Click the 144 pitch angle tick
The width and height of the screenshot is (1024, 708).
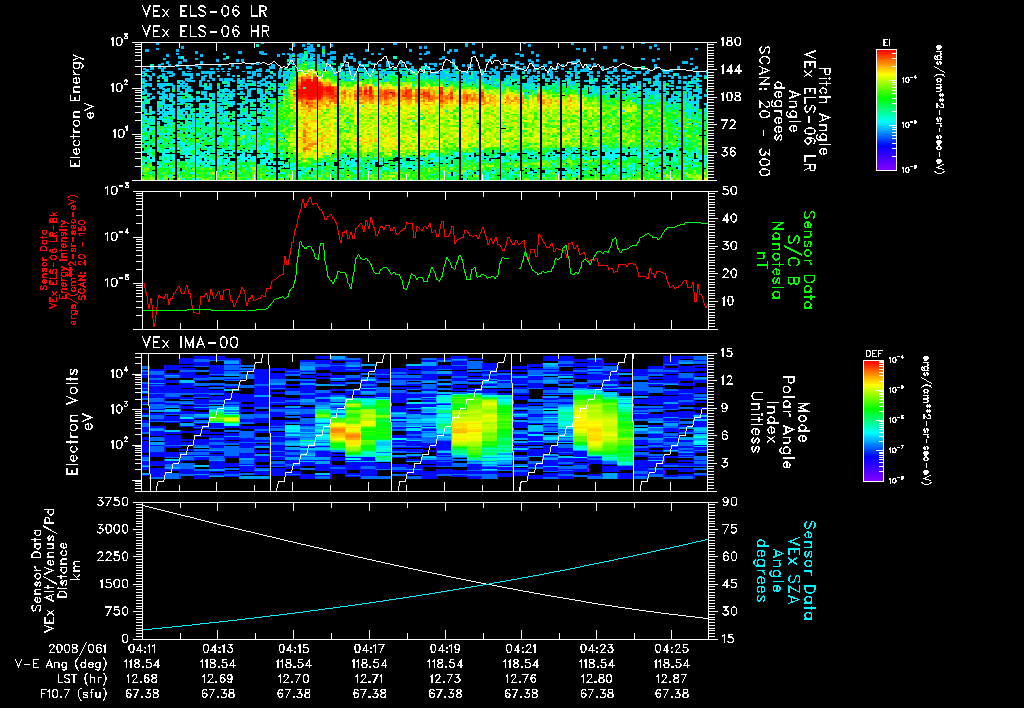pyautogui.click(x=730, y=69)
